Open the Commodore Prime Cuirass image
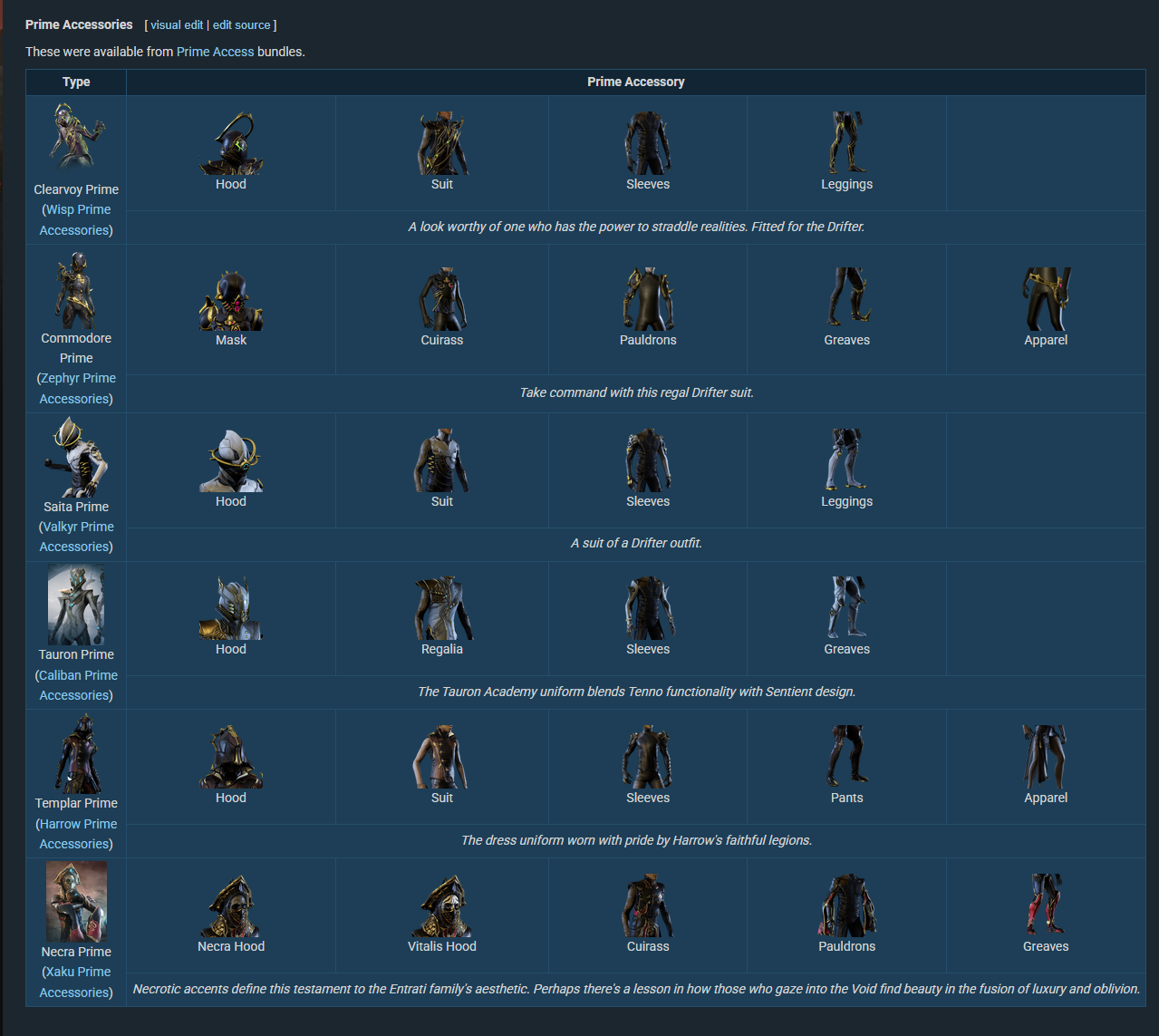 [442, 299]
